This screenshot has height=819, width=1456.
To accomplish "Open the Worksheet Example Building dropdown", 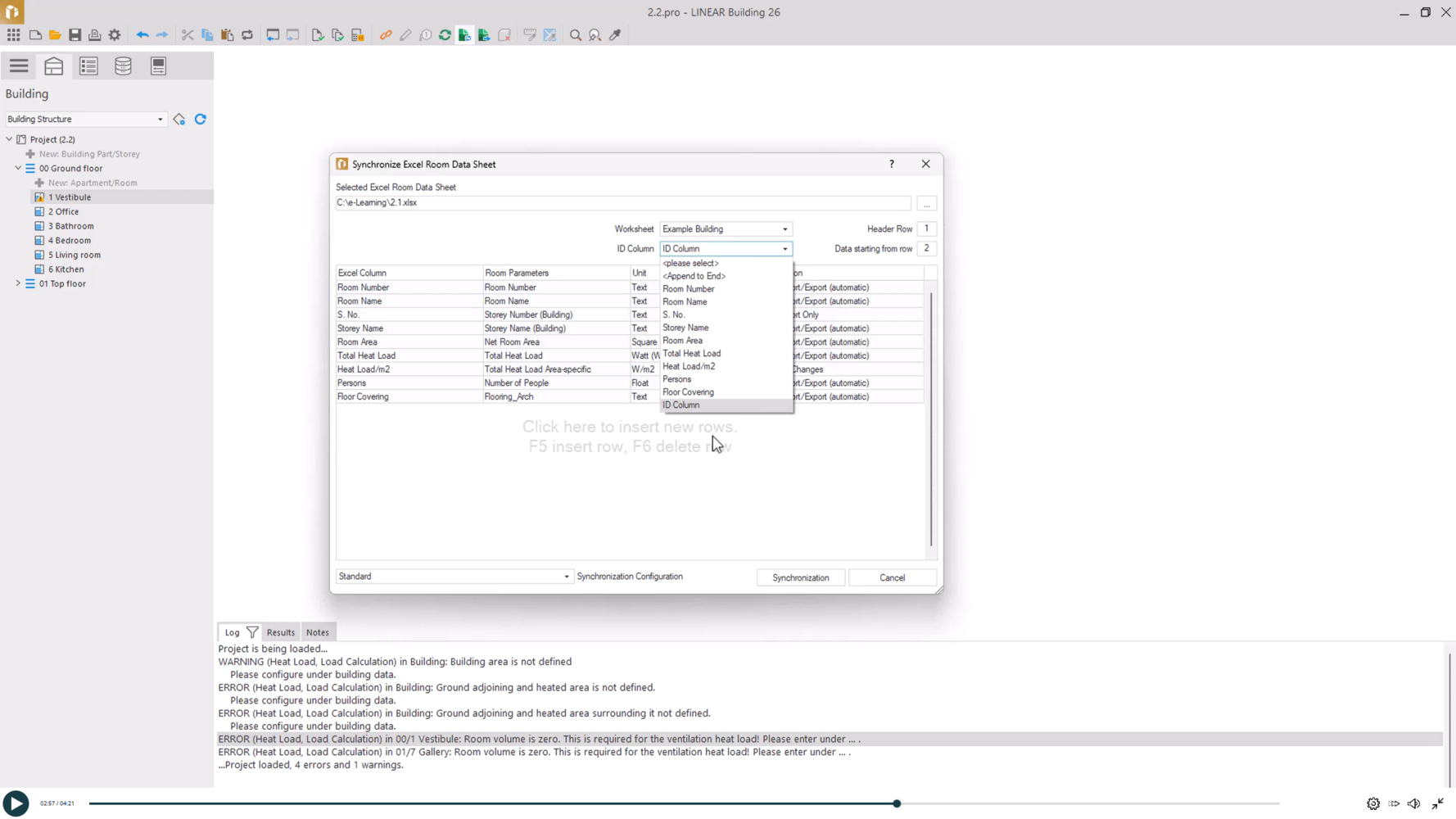I will 726,229.
